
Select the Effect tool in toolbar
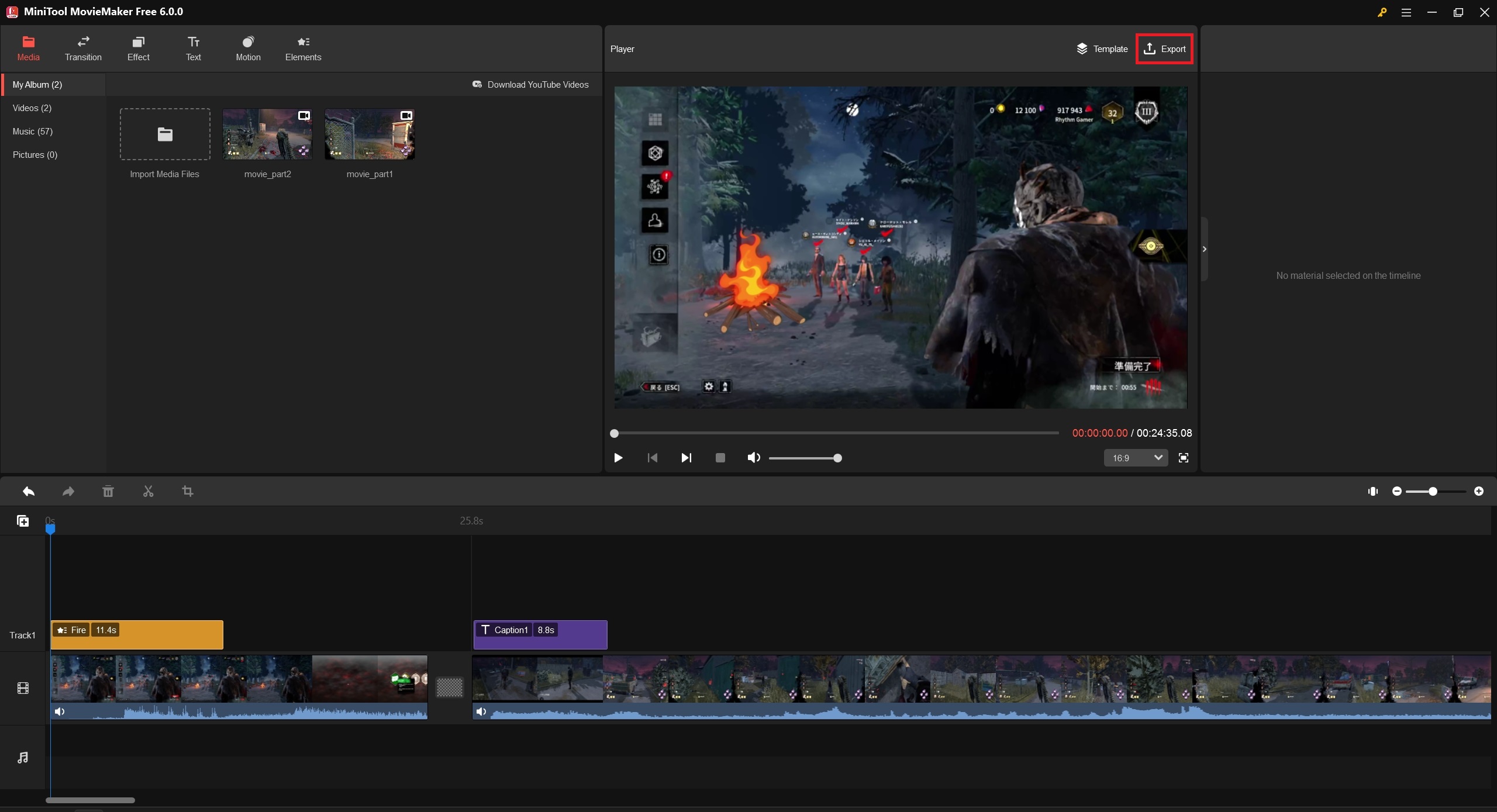pyautogui.click(x=137, y=47)
